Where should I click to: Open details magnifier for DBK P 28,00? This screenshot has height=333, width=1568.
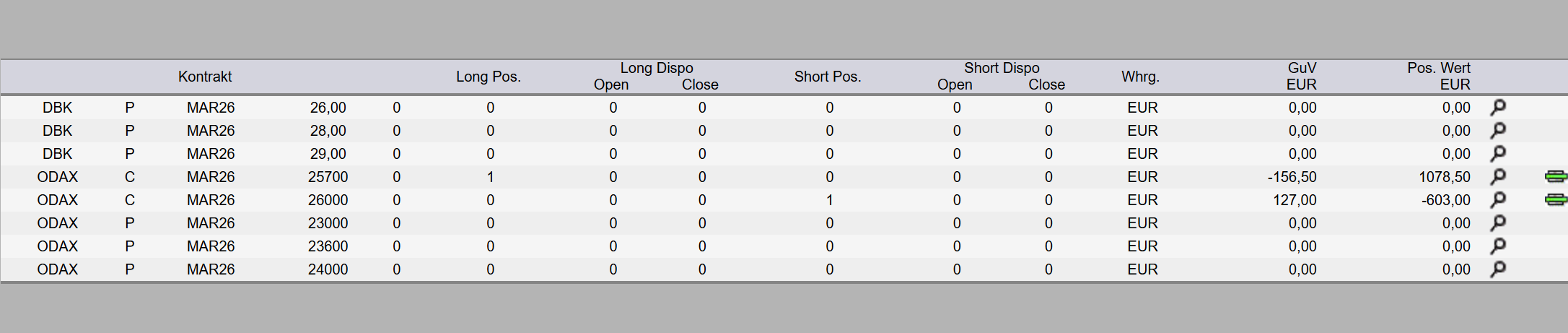1498,131
